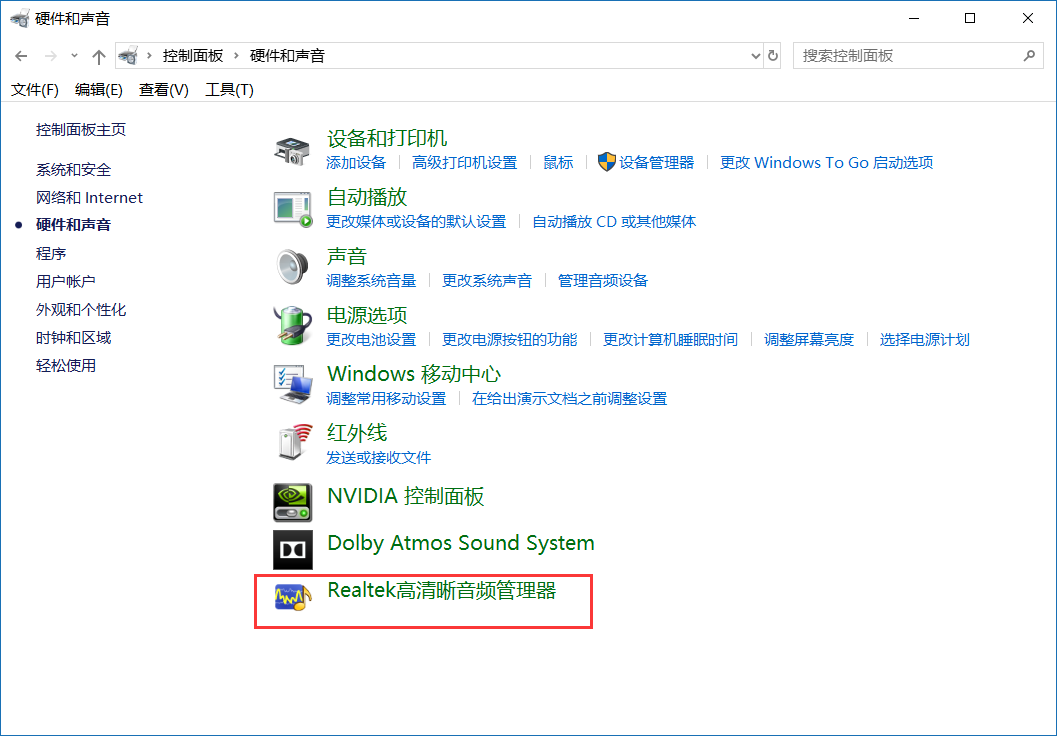Select 时钟和区域 in sidebar

(73, 338)
